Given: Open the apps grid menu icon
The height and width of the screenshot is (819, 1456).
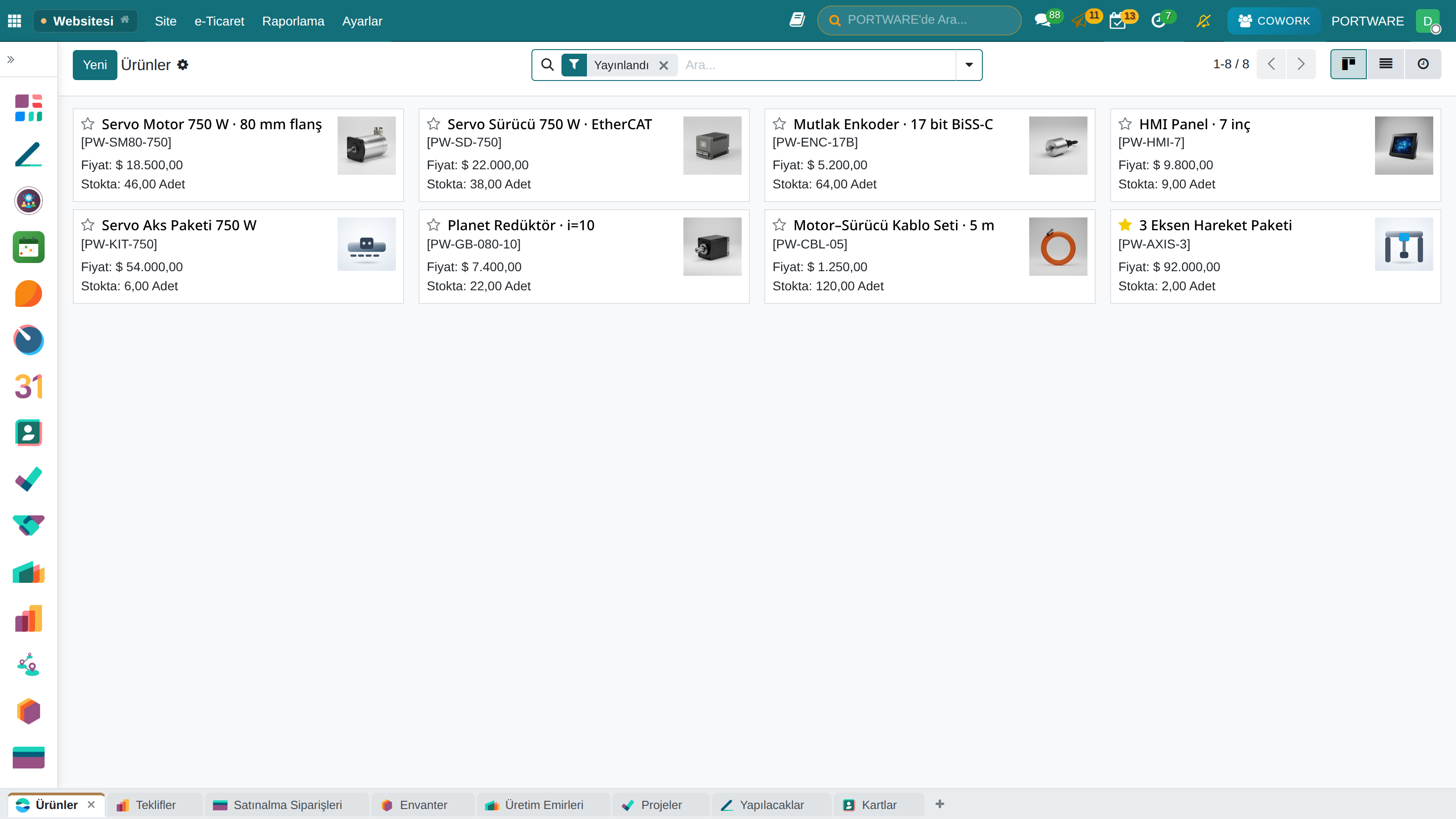Looking at the screenshot, I should click(14, 21).
